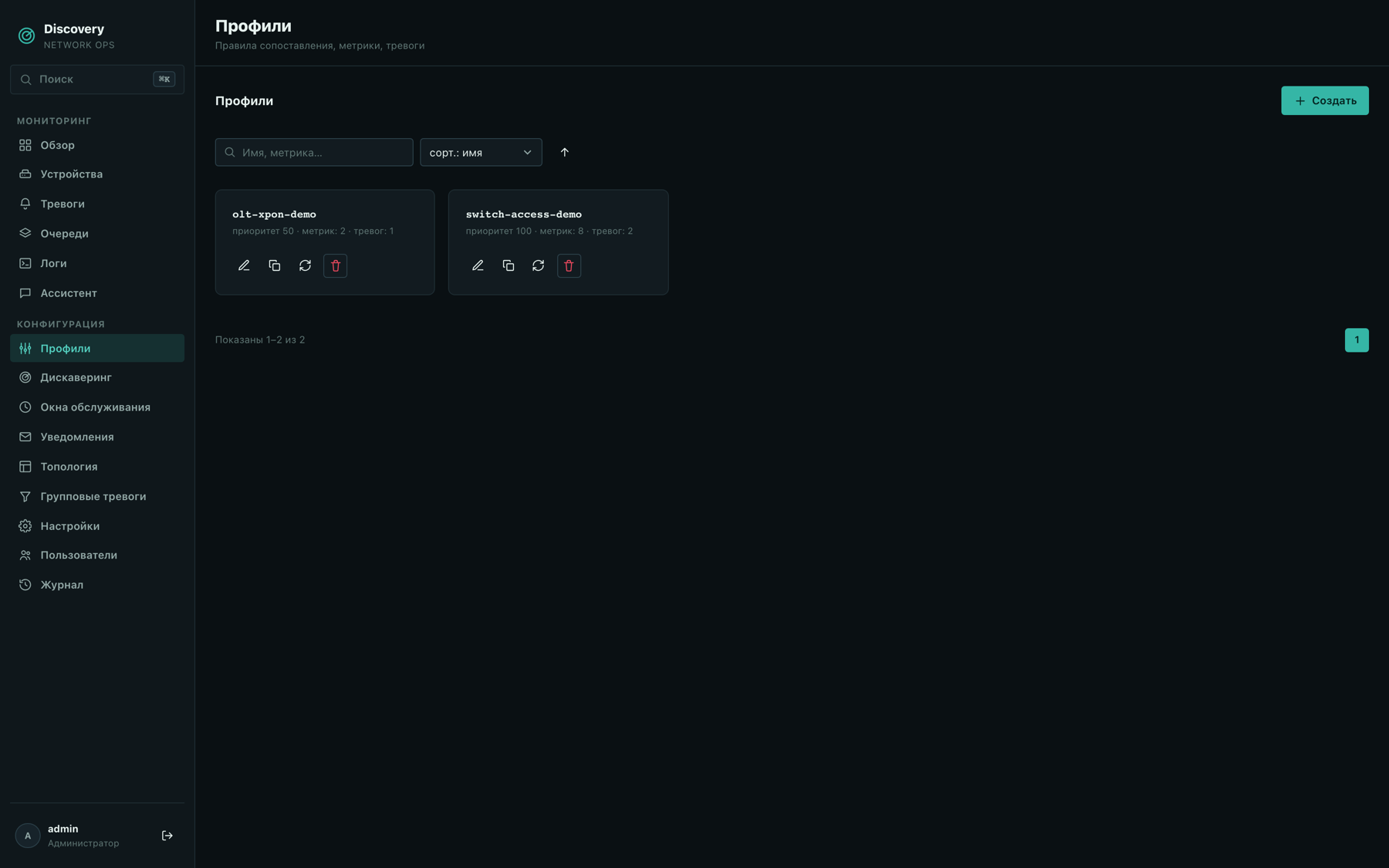This screenshot has height=868, width=1389.
Task: Go to Окна обслуживания
Action: click(x=97, y=407)
